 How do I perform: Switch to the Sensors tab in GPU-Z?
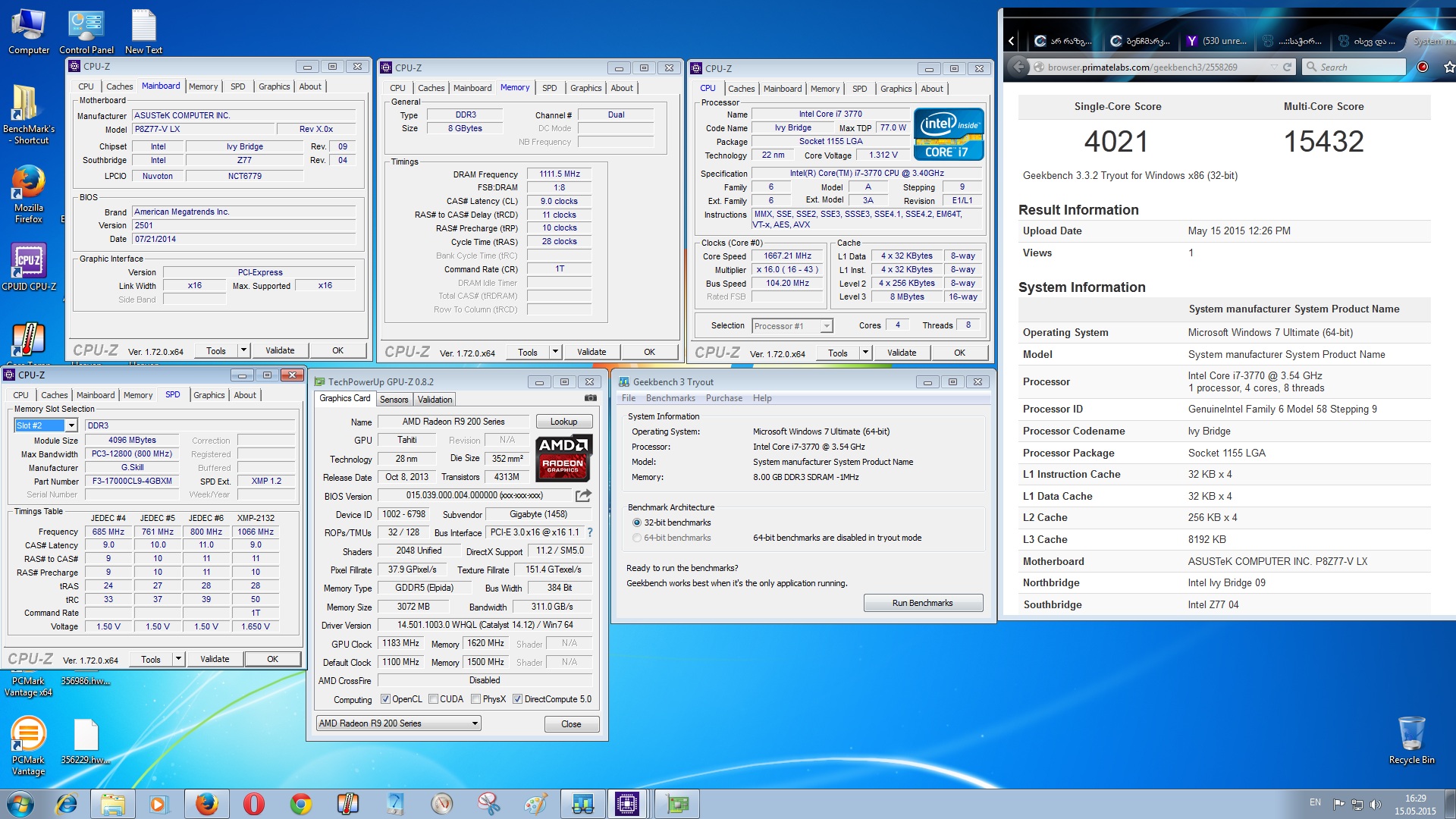click(x=394, y=400)
